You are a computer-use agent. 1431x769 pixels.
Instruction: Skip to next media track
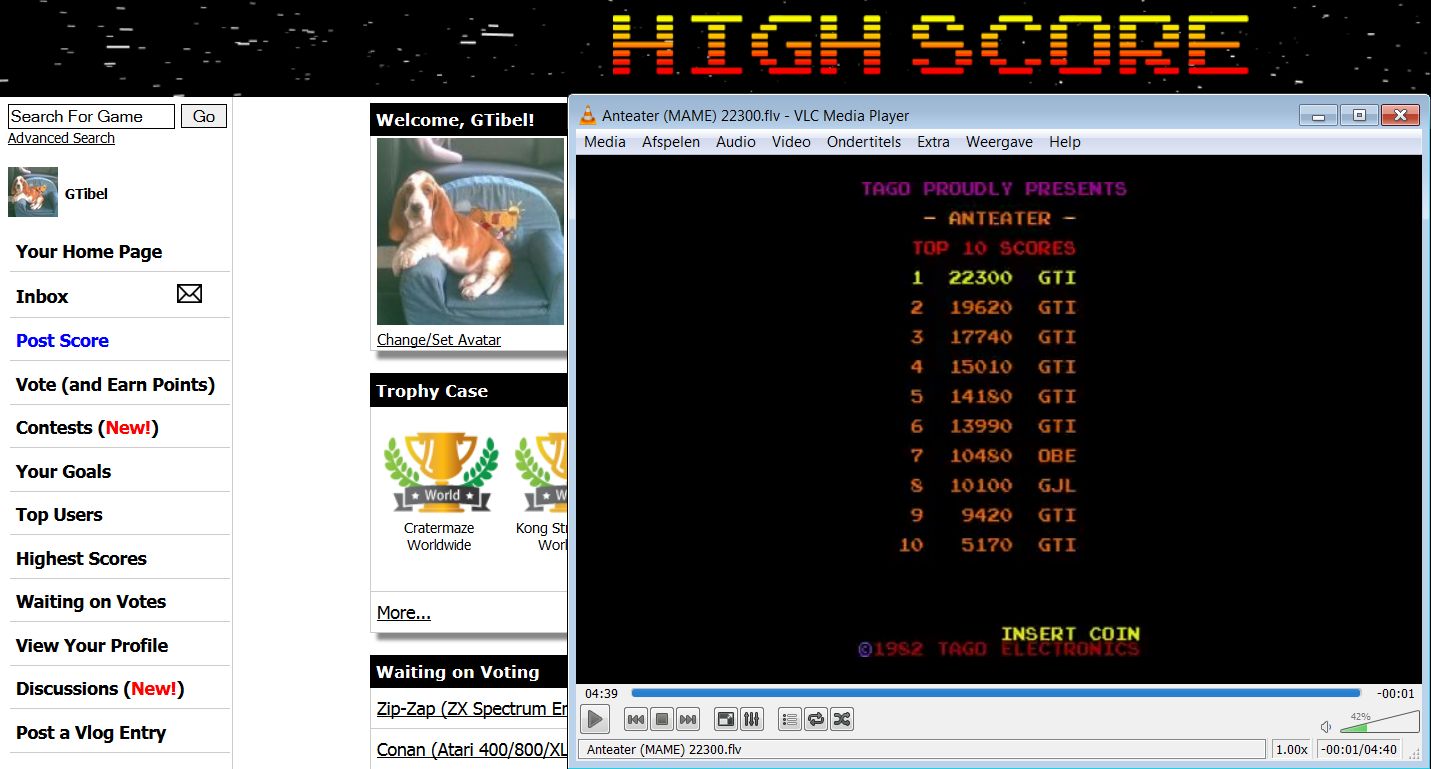click(x=687, y=719)
